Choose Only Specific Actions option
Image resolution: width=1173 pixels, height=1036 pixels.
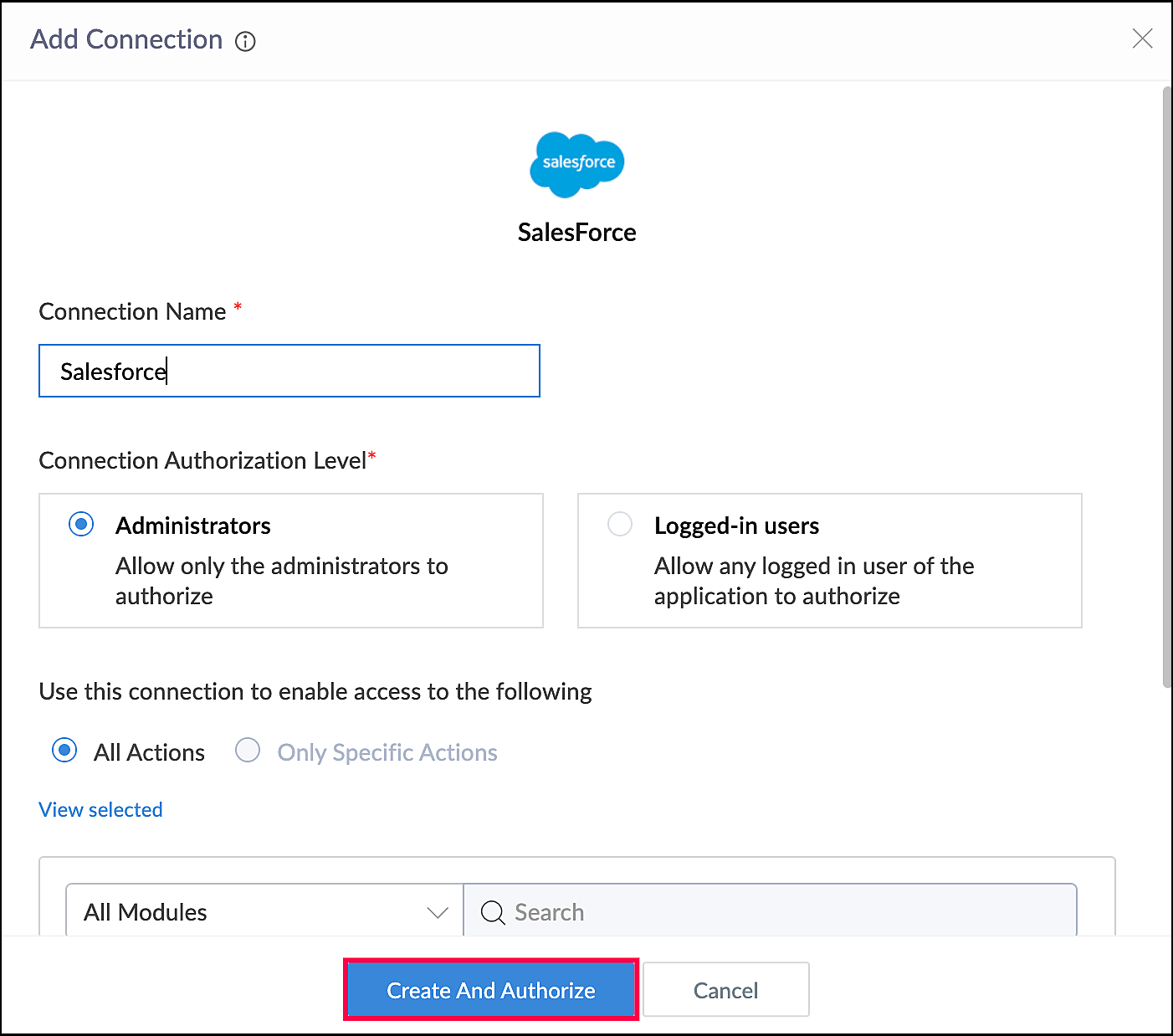tap(248, 751)
